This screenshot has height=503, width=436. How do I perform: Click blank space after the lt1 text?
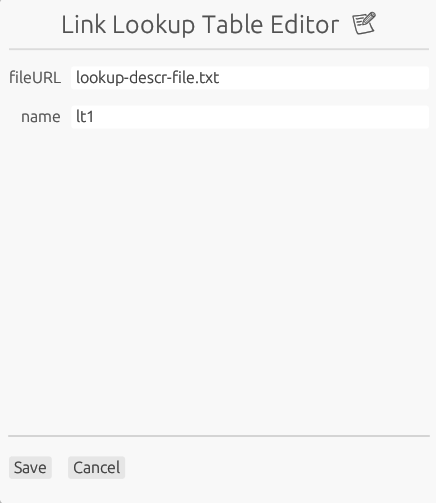pyautogui.click(x=260, y=117)
